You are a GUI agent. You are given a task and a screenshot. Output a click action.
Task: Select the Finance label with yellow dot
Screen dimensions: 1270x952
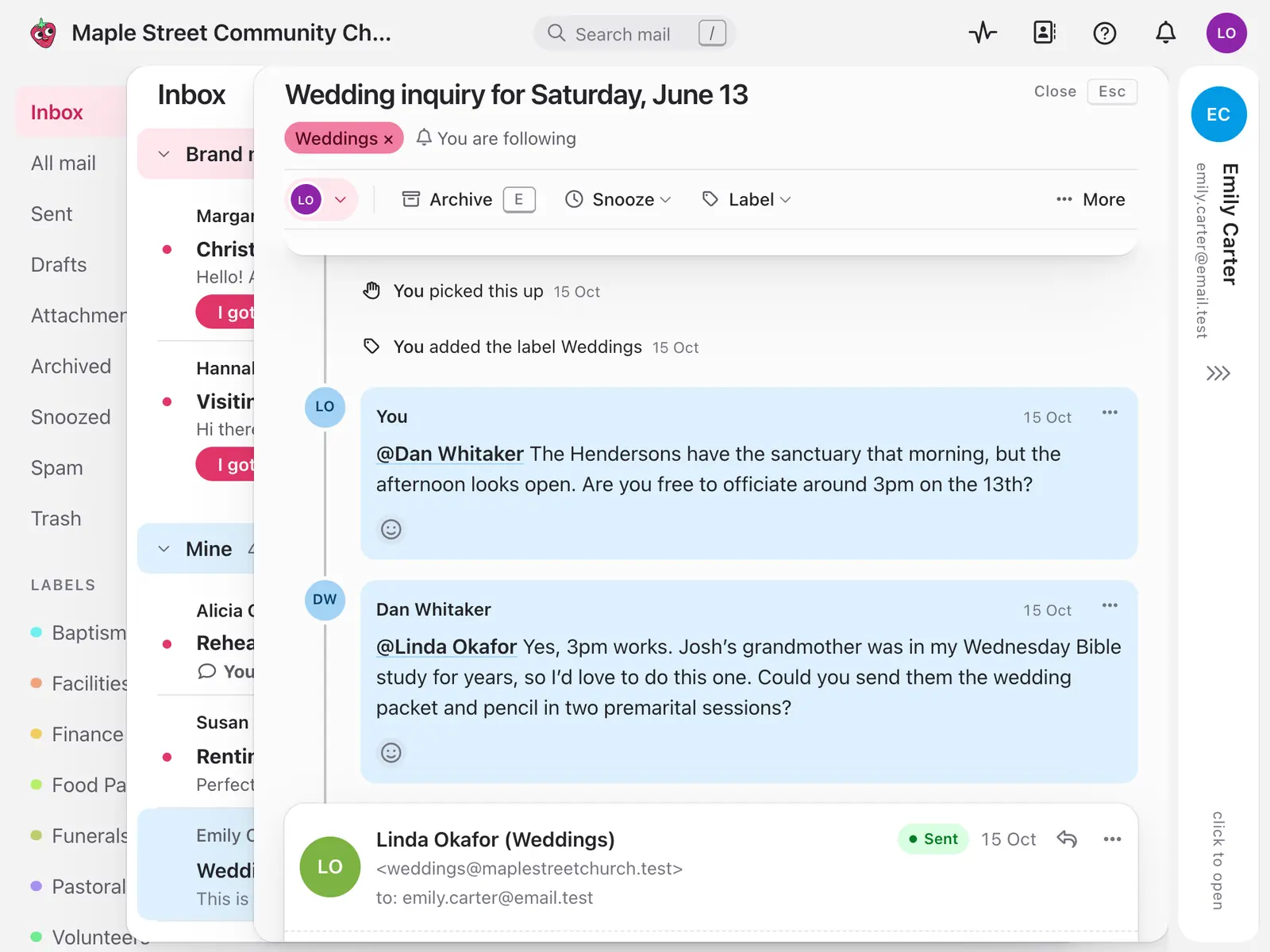pyautogui.click(x=77, y=735)
